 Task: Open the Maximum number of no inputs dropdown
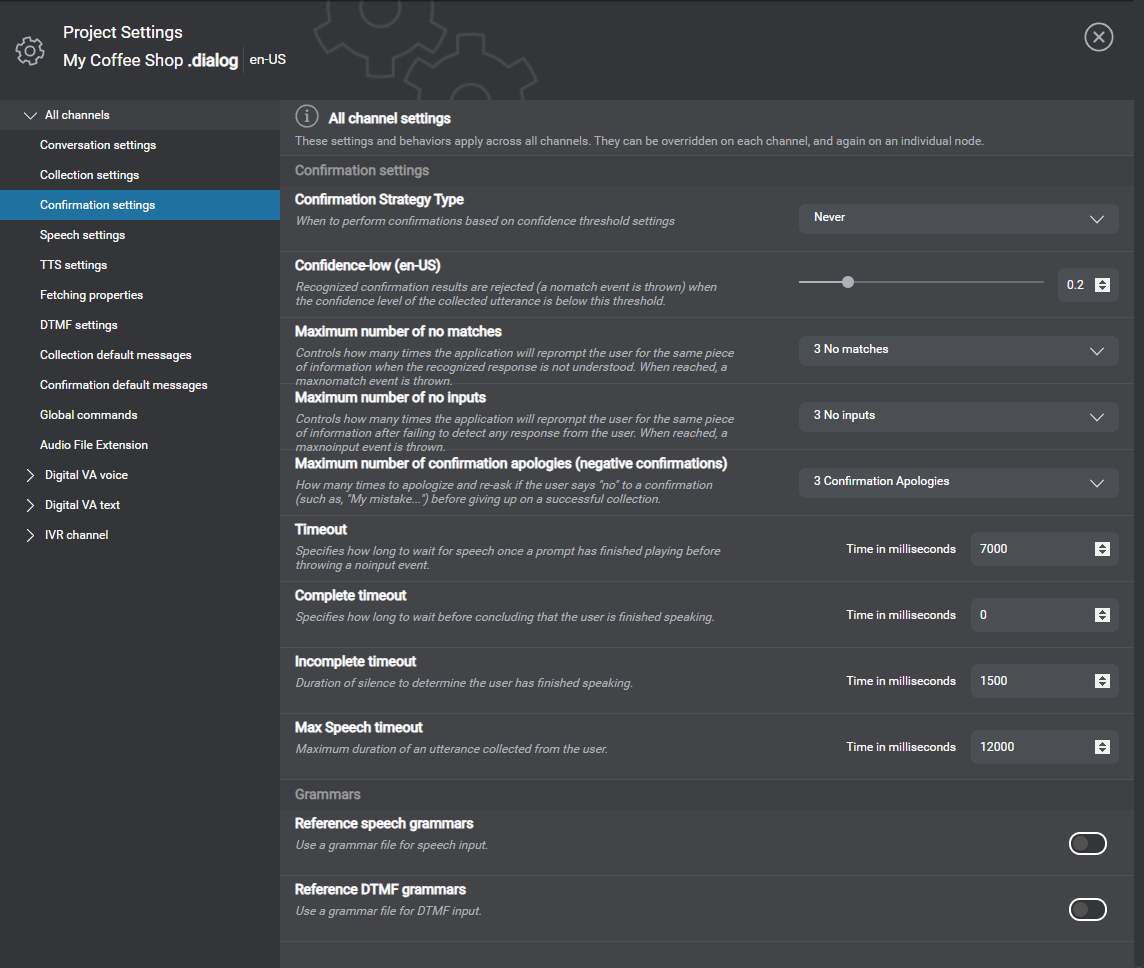coord(957,416)
